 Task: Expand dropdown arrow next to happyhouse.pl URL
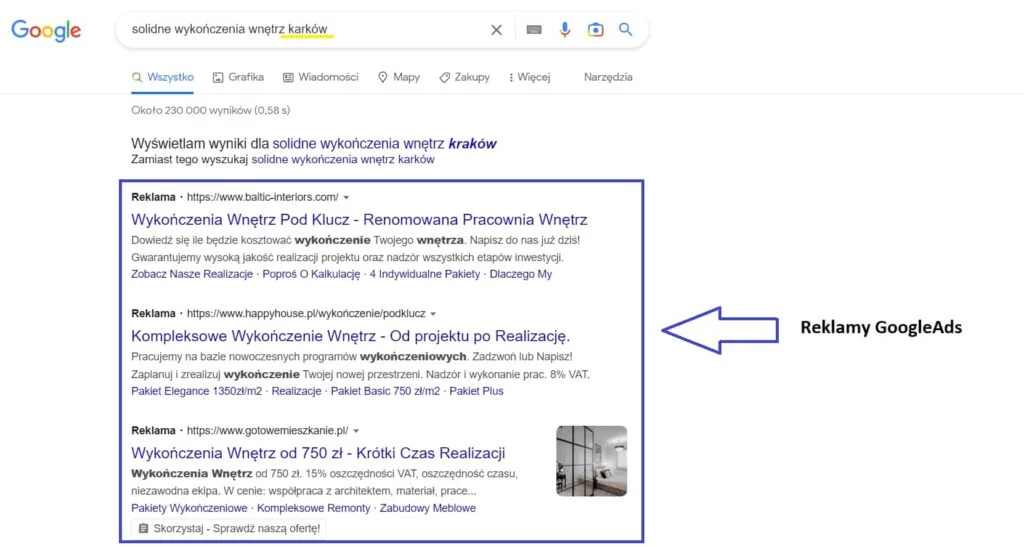click(433, 314)
